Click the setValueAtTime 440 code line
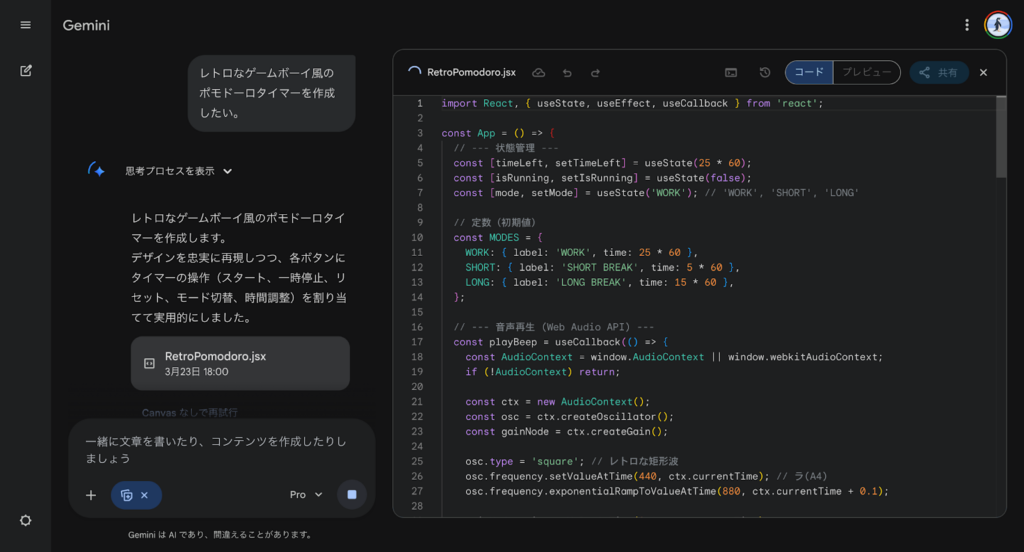 coord(646,476)
